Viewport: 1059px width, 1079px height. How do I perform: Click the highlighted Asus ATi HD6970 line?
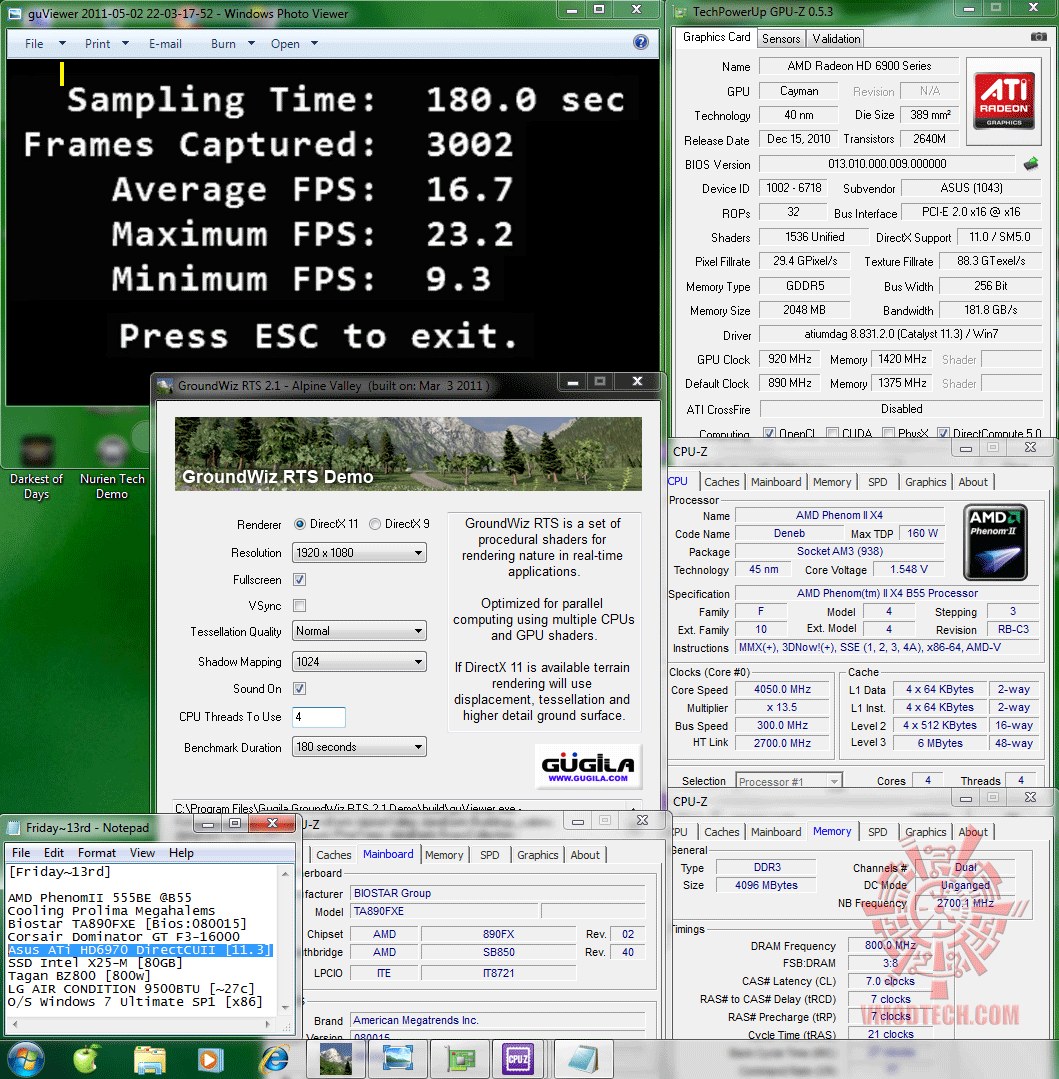(140, 950)
